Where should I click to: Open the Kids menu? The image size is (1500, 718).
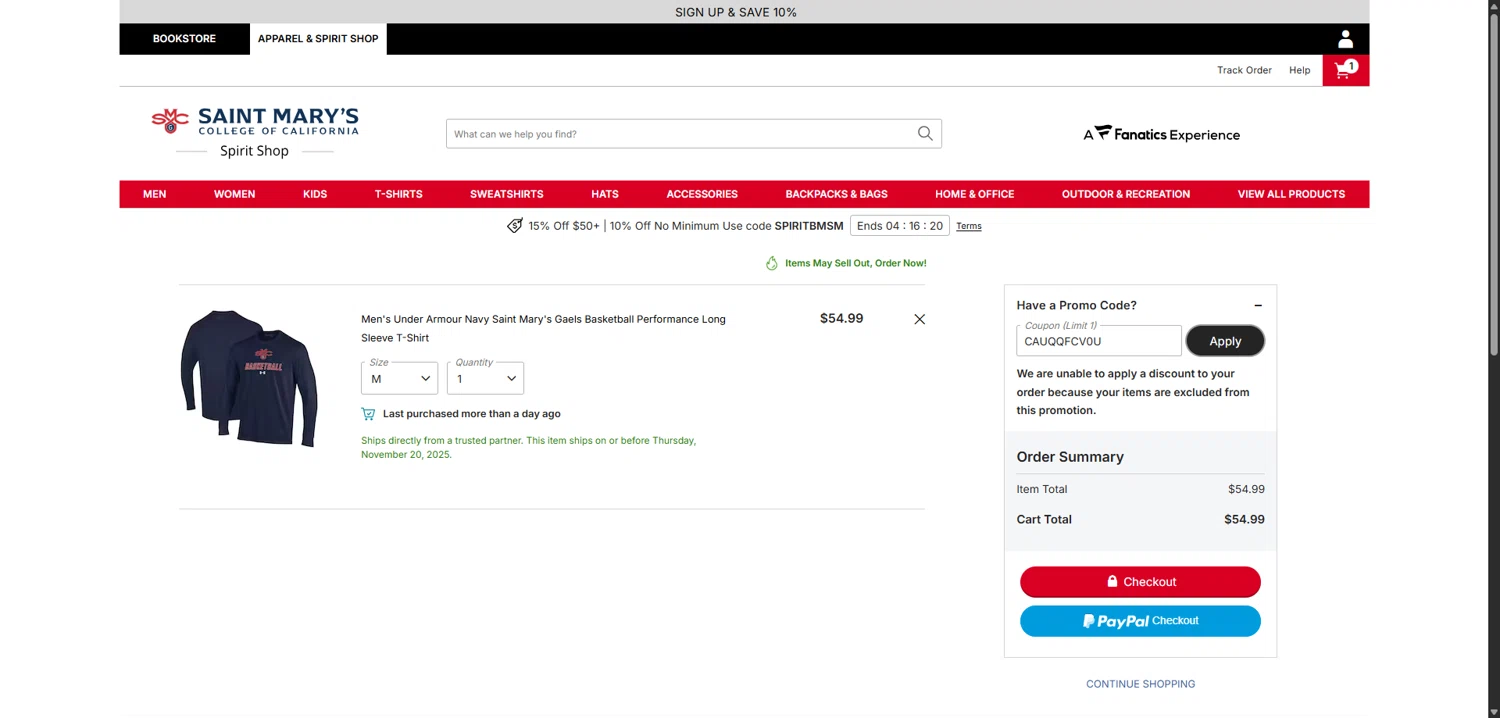pyautogui.click(x=315, y=194)
